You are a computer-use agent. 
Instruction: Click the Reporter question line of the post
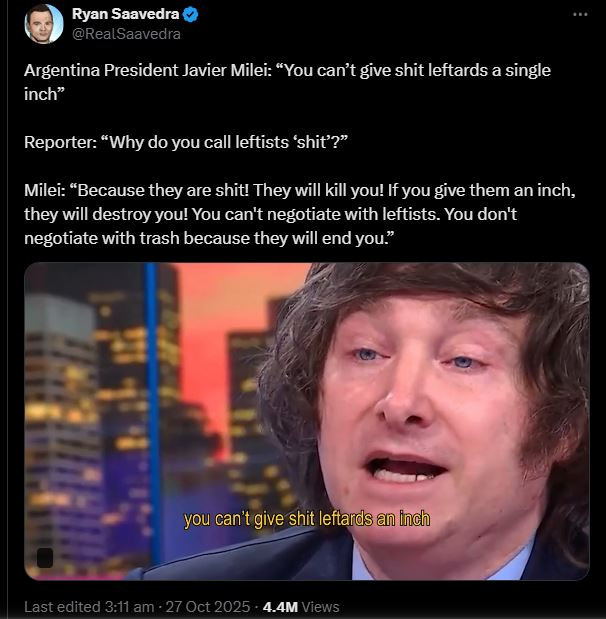click(186, 142)
